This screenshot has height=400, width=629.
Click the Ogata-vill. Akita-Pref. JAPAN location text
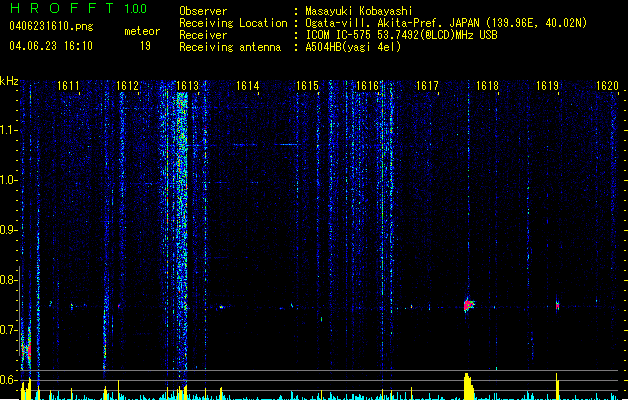point(446,23)
